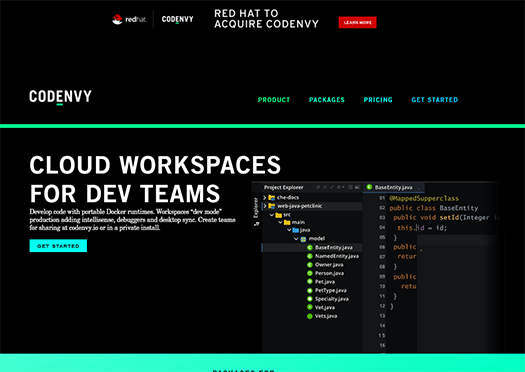The height and width of the screenshot is (372, 525).
Task: Click the @MappedSupperclass annotation on line 01
Action: coord(424,198)
